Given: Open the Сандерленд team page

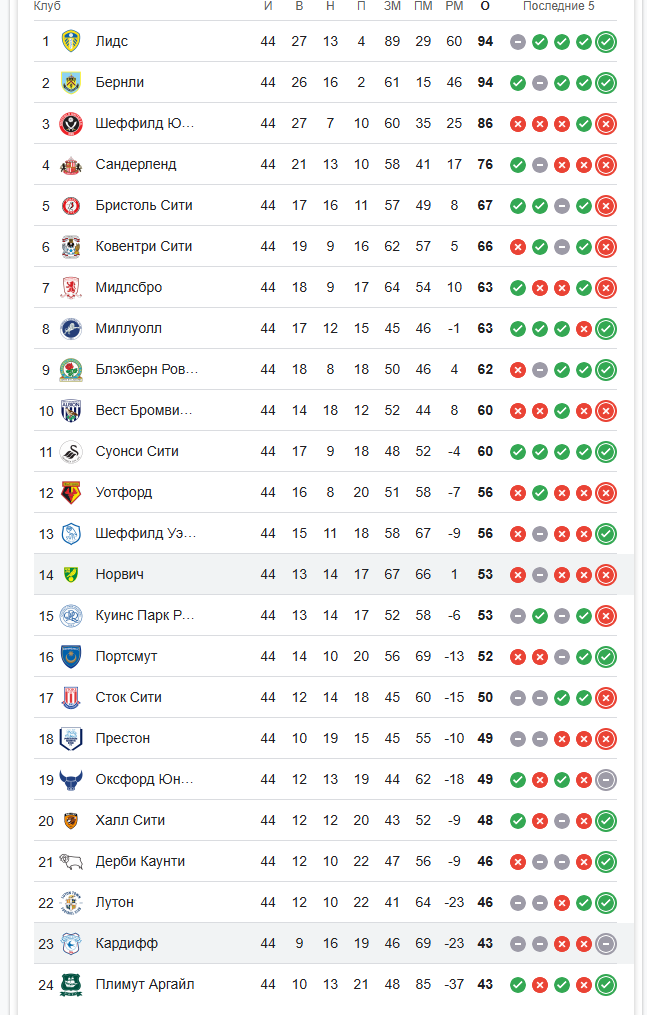Looking at the screenshot, I should coord(136,164).
